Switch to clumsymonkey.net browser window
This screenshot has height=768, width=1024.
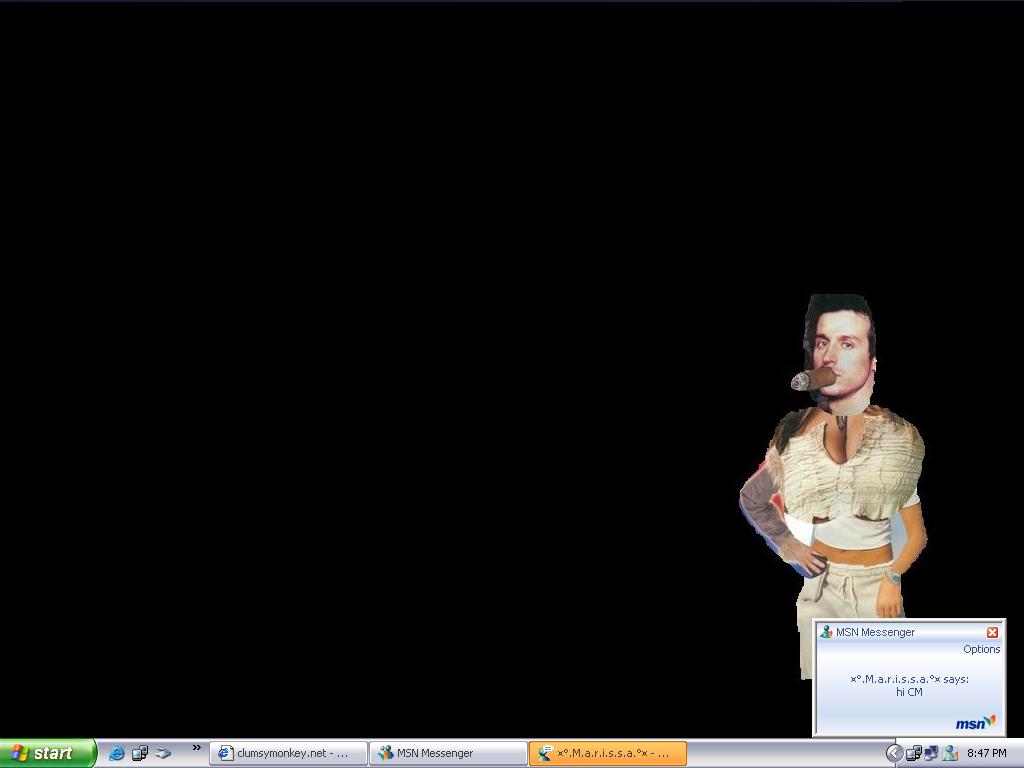click(x=288, y=753)
